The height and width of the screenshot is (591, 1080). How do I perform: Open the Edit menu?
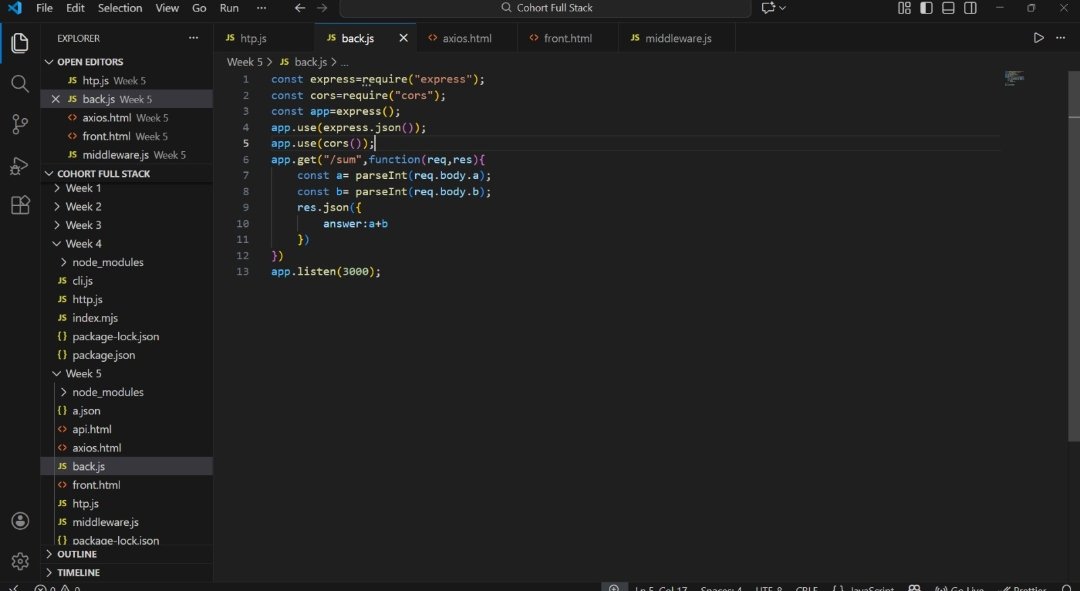(75, 8)
